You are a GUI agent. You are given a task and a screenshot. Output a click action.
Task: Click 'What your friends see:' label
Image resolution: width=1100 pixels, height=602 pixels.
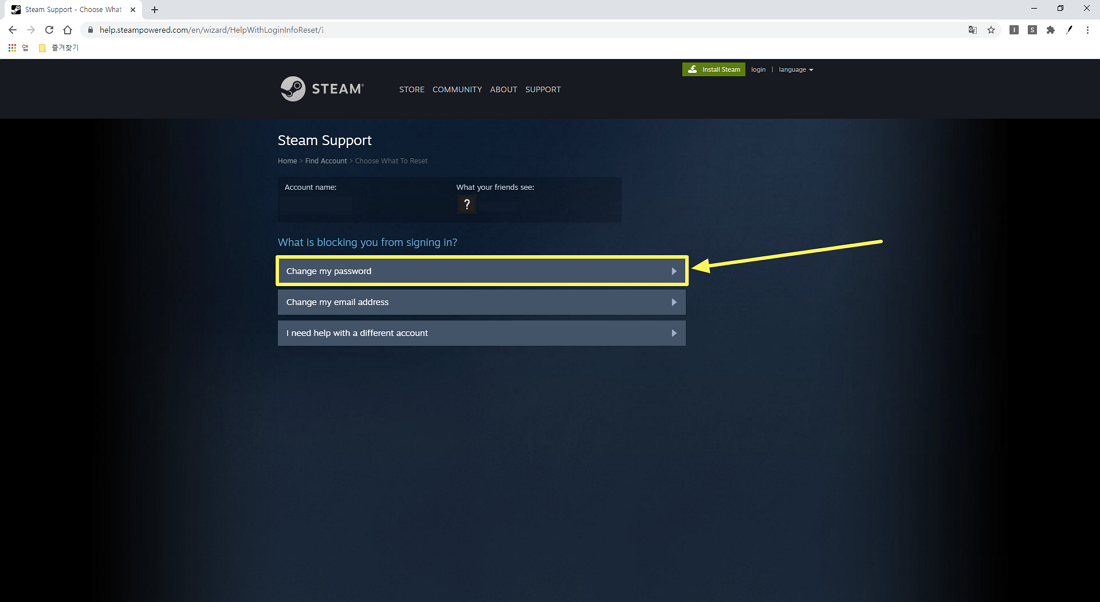pyautogui.click(x=495, y=187)
